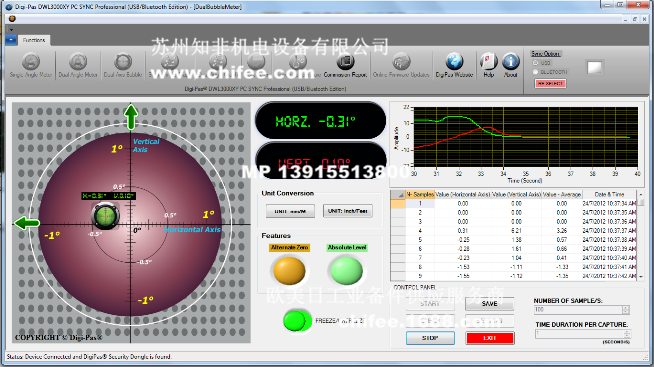The image size is (654, 367).
Task: Click the orange Alternate Zero button
Action: (x=289, y=271)
